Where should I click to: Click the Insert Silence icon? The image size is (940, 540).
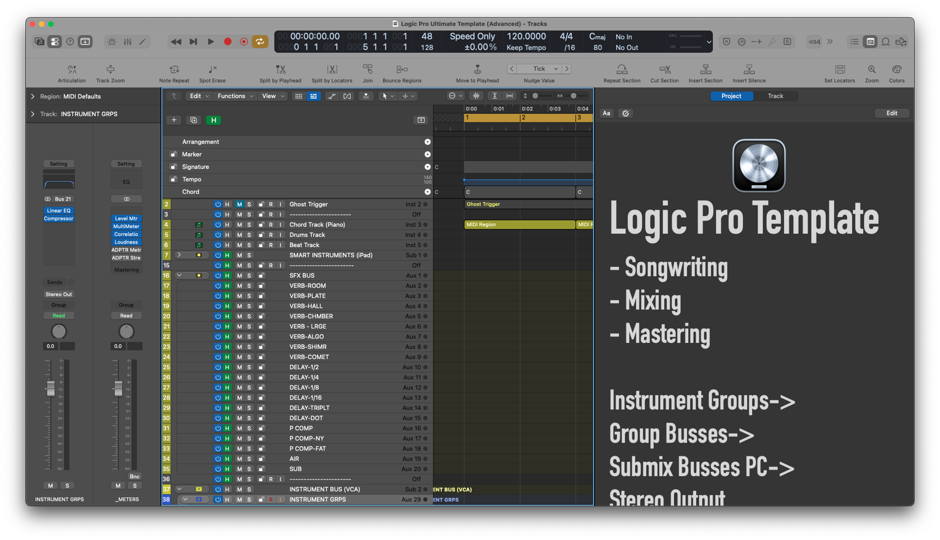(748, 70)
